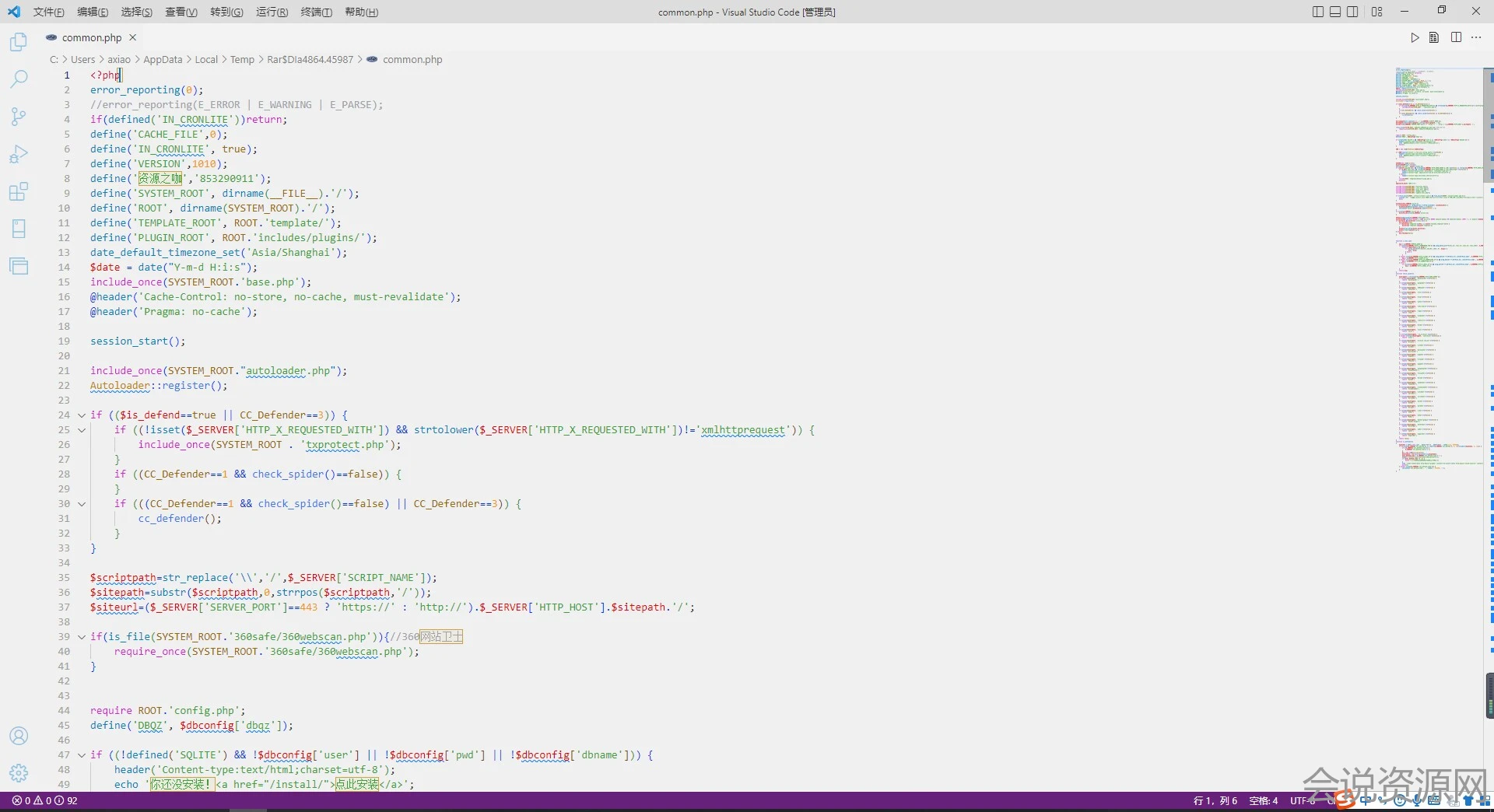Toggle the secondary side bar
This screenshot has width=1494, height=812.
tap(1353, 12)
